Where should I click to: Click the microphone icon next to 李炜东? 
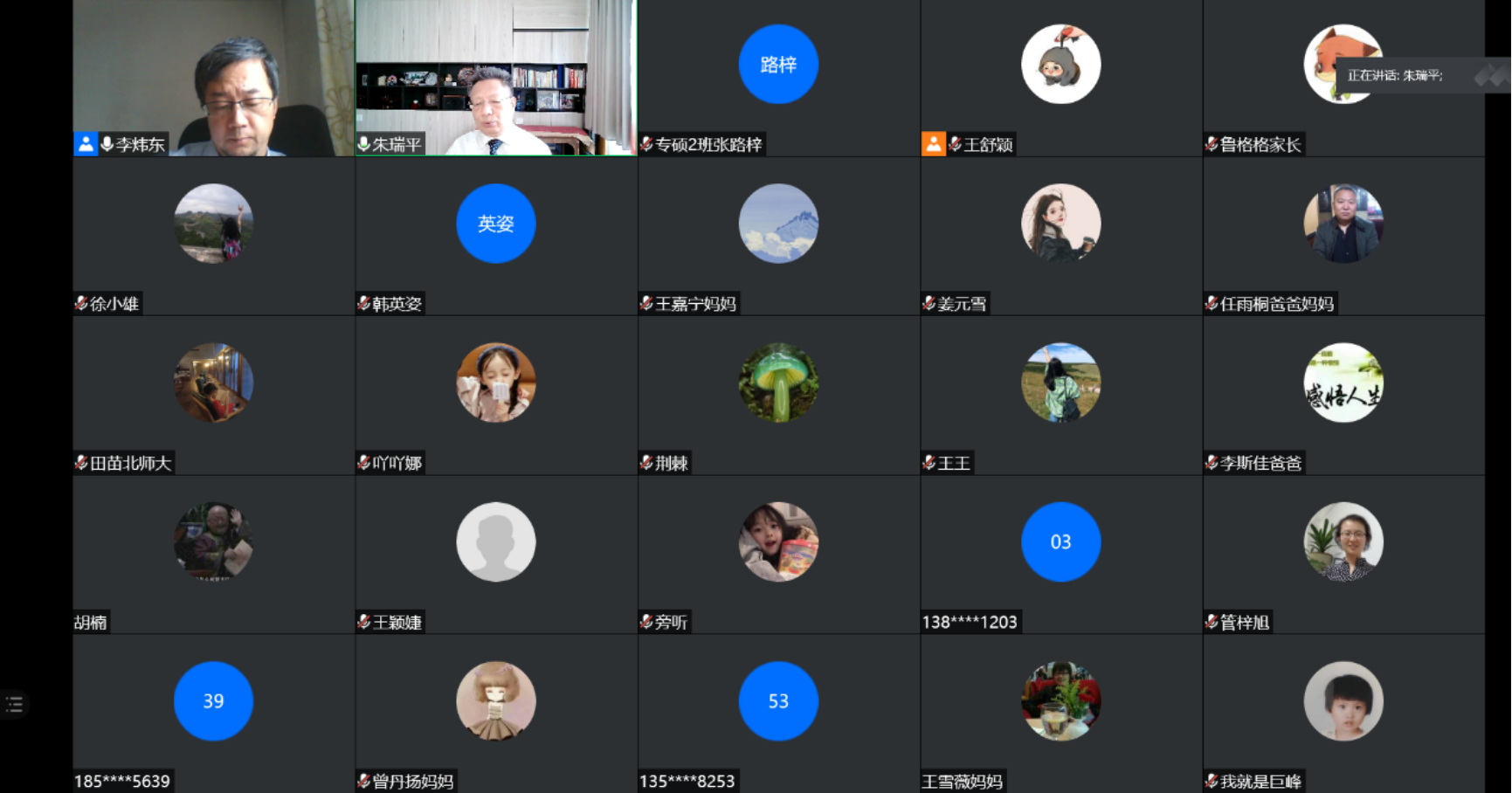107,144
